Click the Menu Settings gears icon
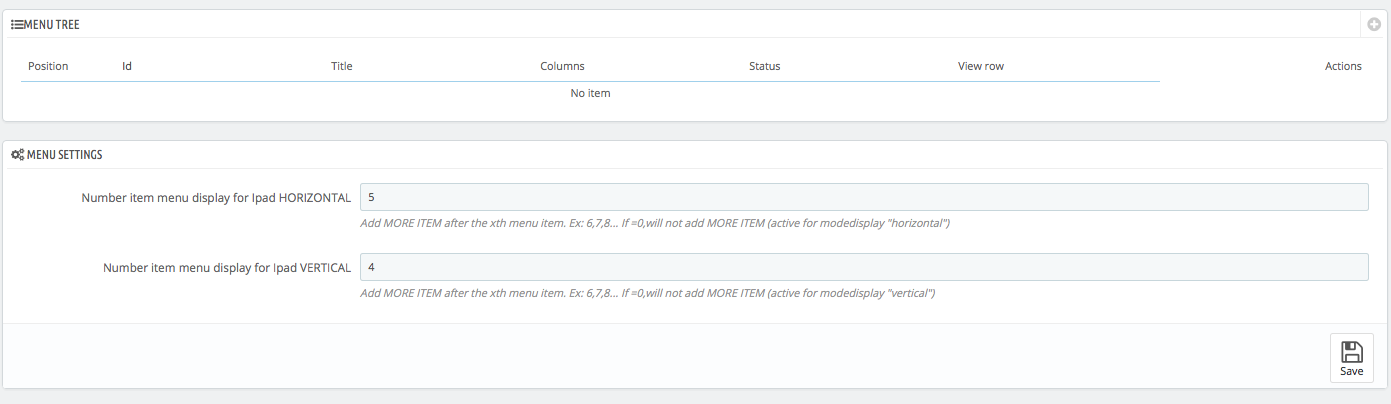 (17, 155)
